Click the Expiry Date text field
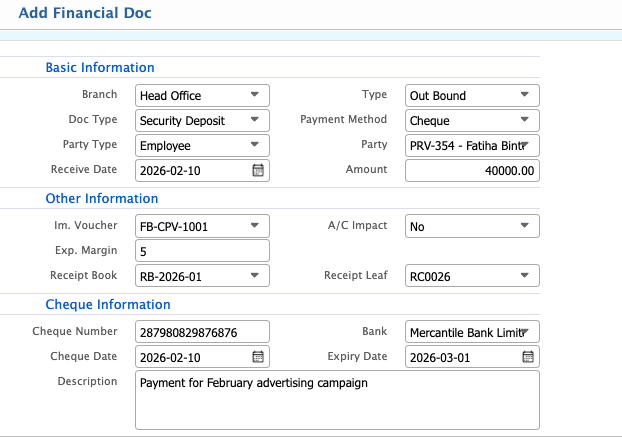This screenshot has height=437, width=622. coord(462,357)
